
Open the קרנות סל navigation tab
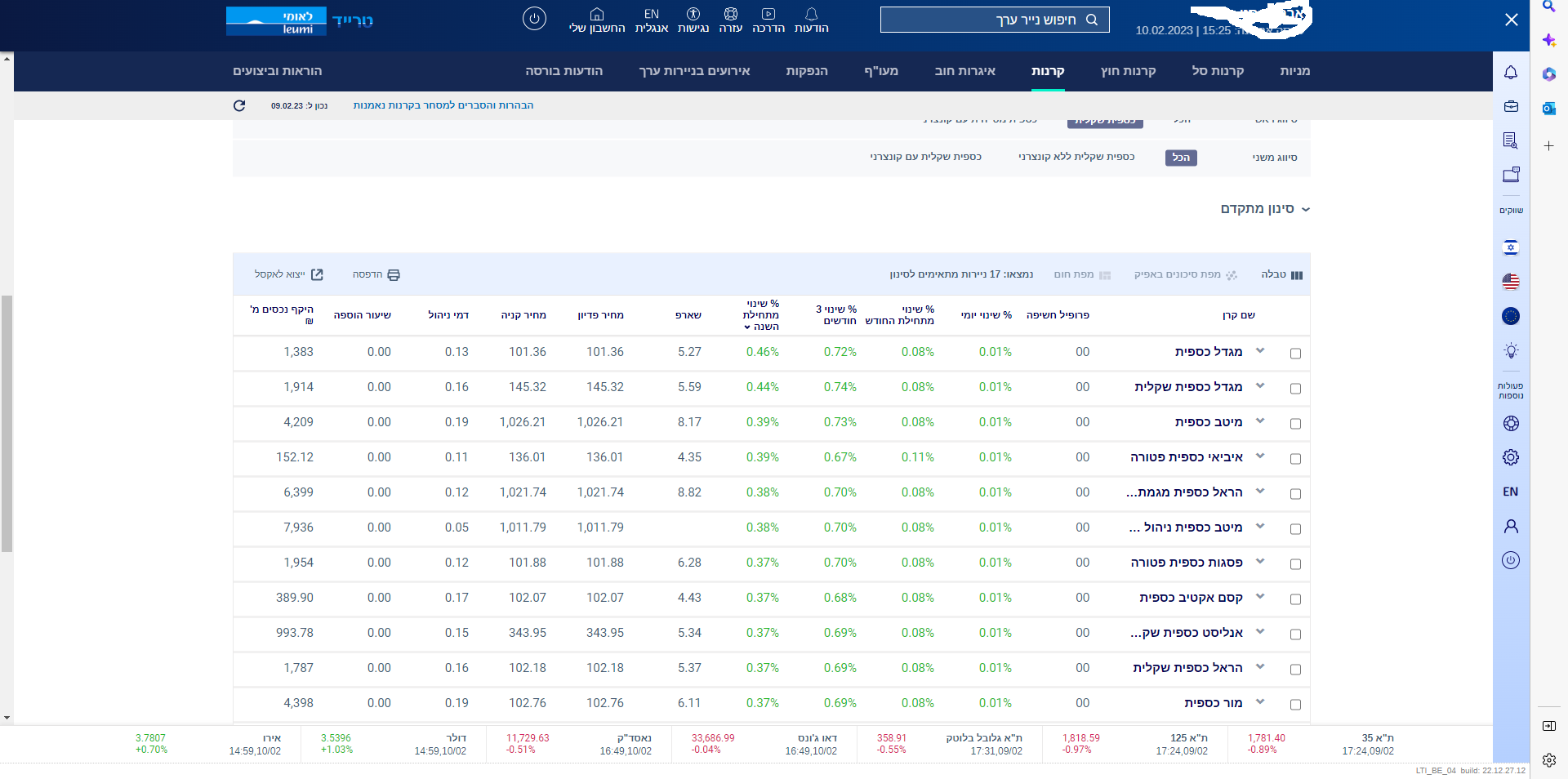click(1217, 71)
